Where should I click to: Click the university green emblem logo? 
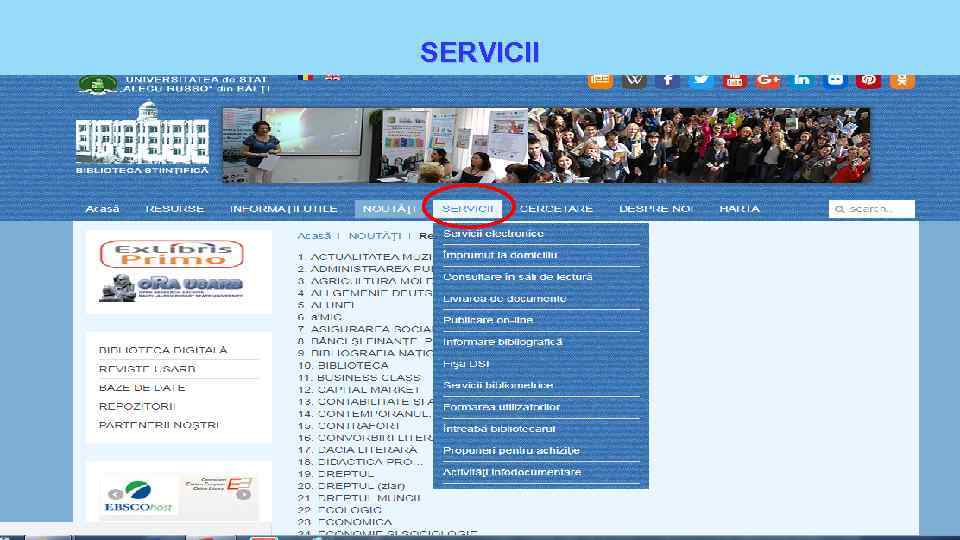pyautogui.click(x=97, y=85)
